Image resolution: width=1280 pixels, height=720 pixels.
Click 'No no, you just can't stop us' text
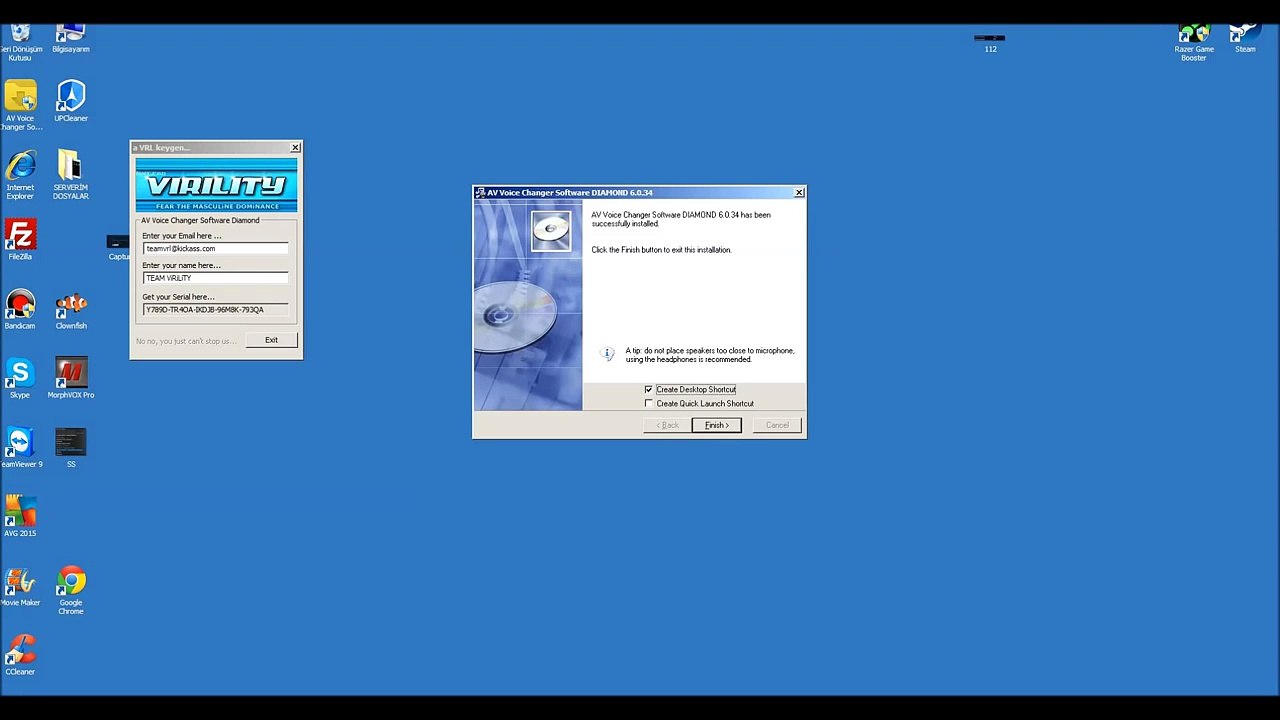pyautogui.click(x=186, y=341)
